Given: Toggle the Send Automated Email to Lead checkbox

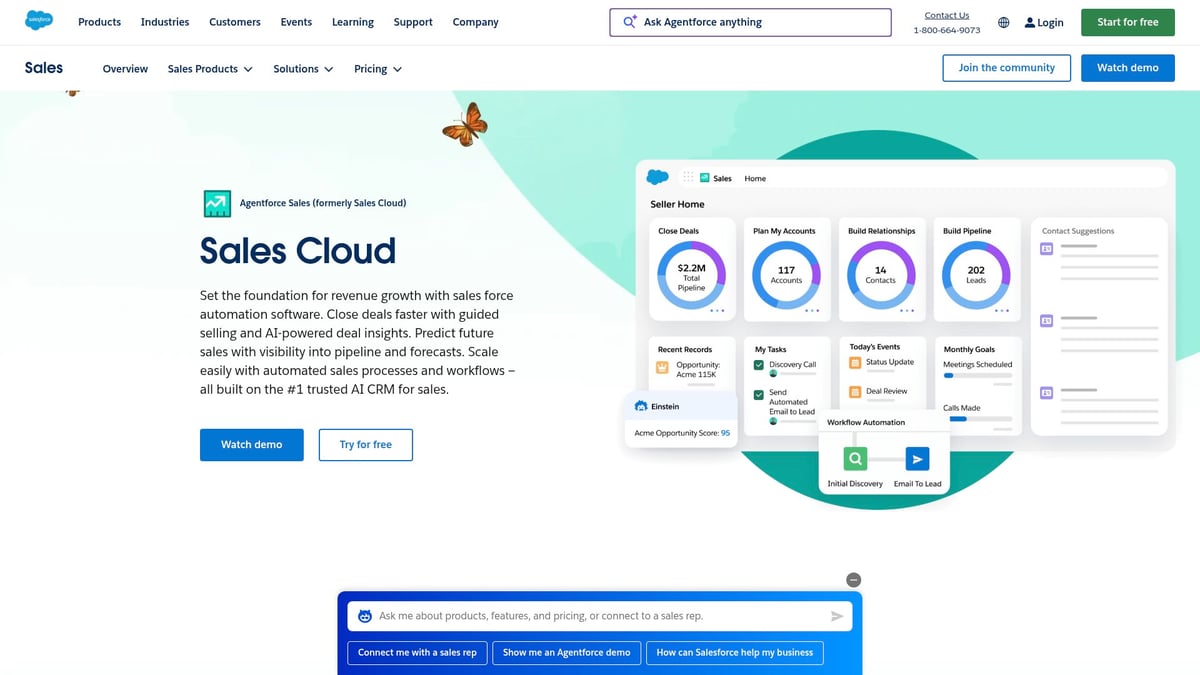Looking at the screenshot, I should coord(760,395).
